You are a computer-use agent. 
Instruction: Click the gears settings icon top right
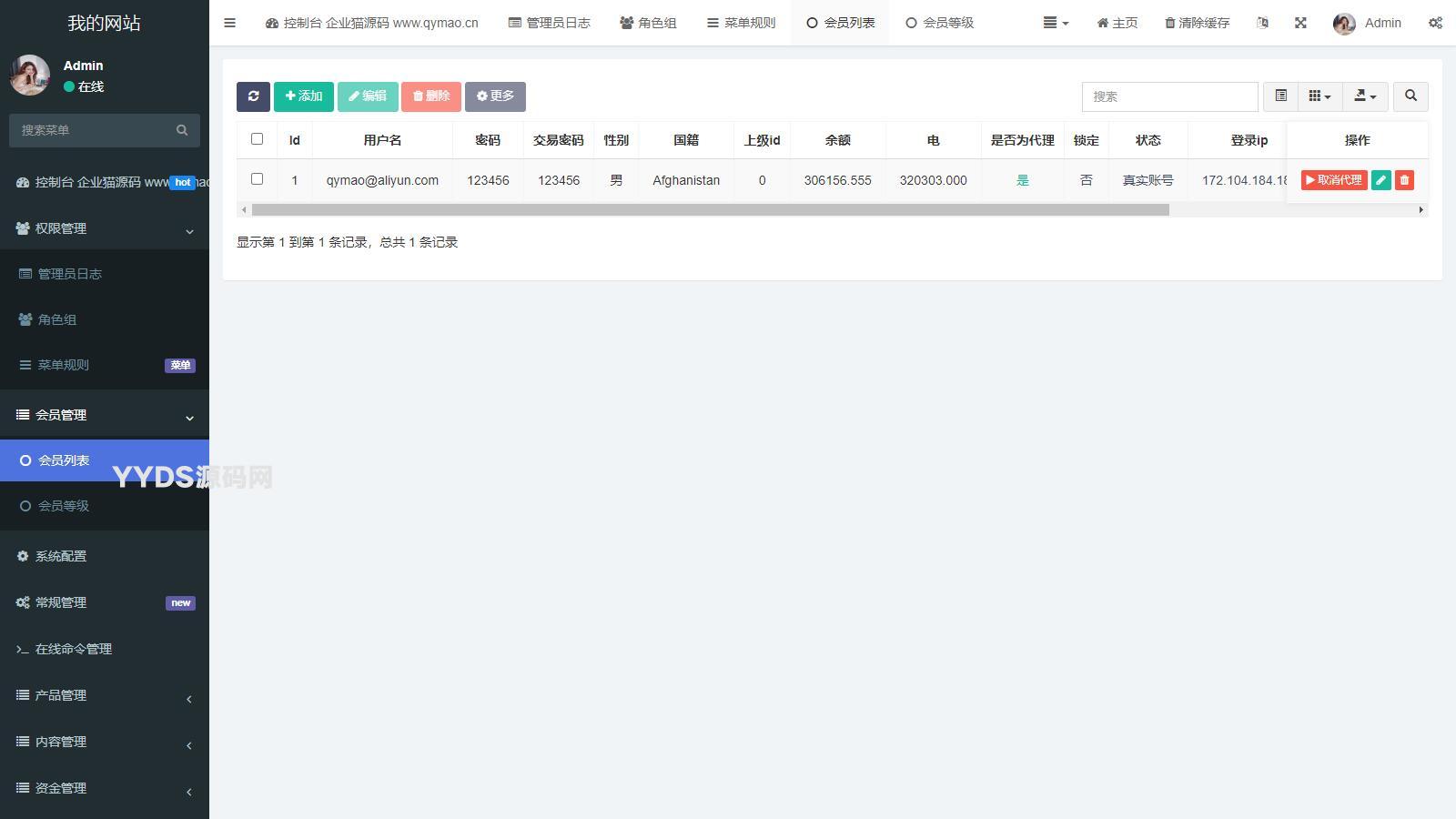coord(1436,23)
